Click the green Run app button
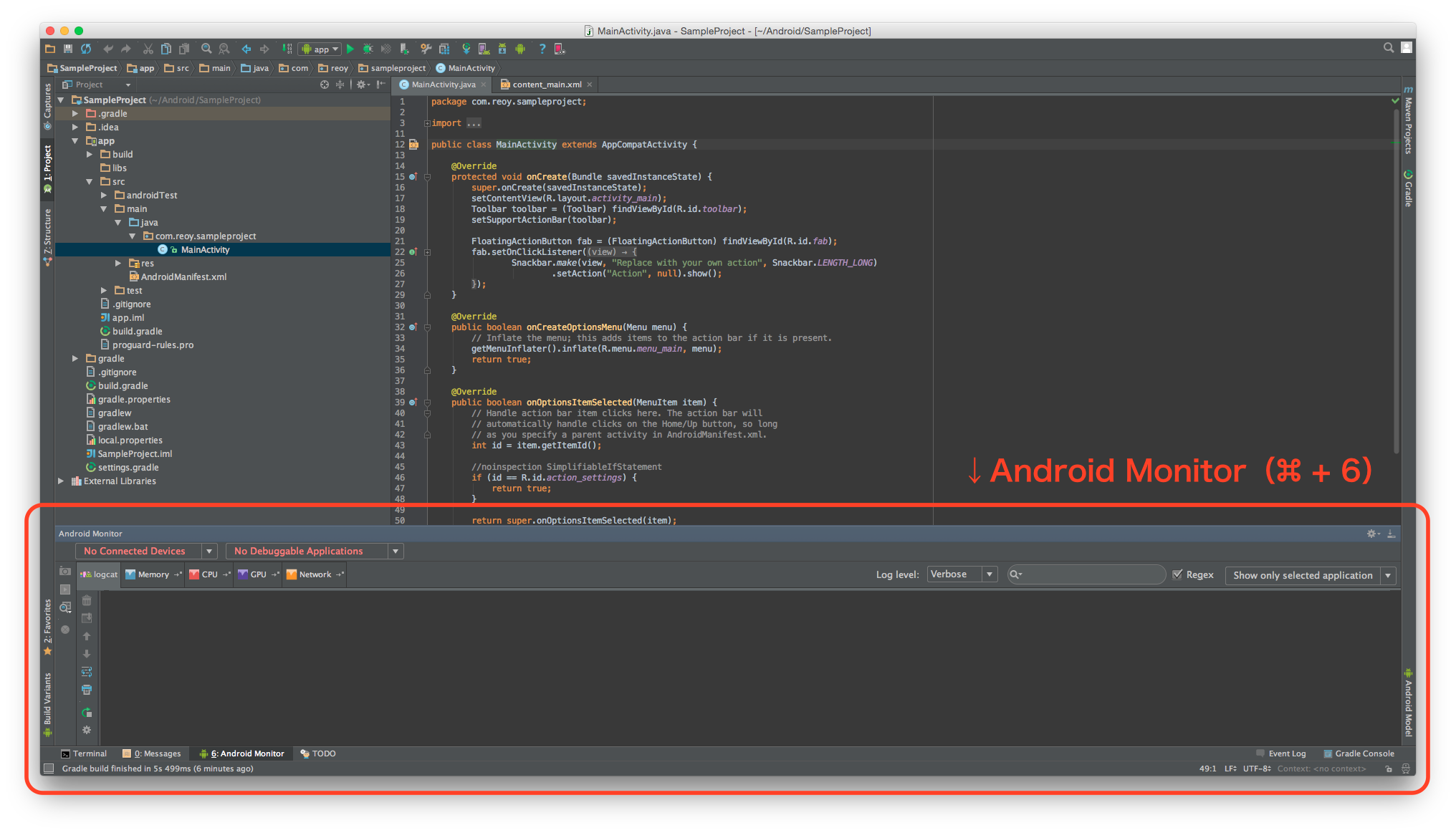 tap(350, 49)
